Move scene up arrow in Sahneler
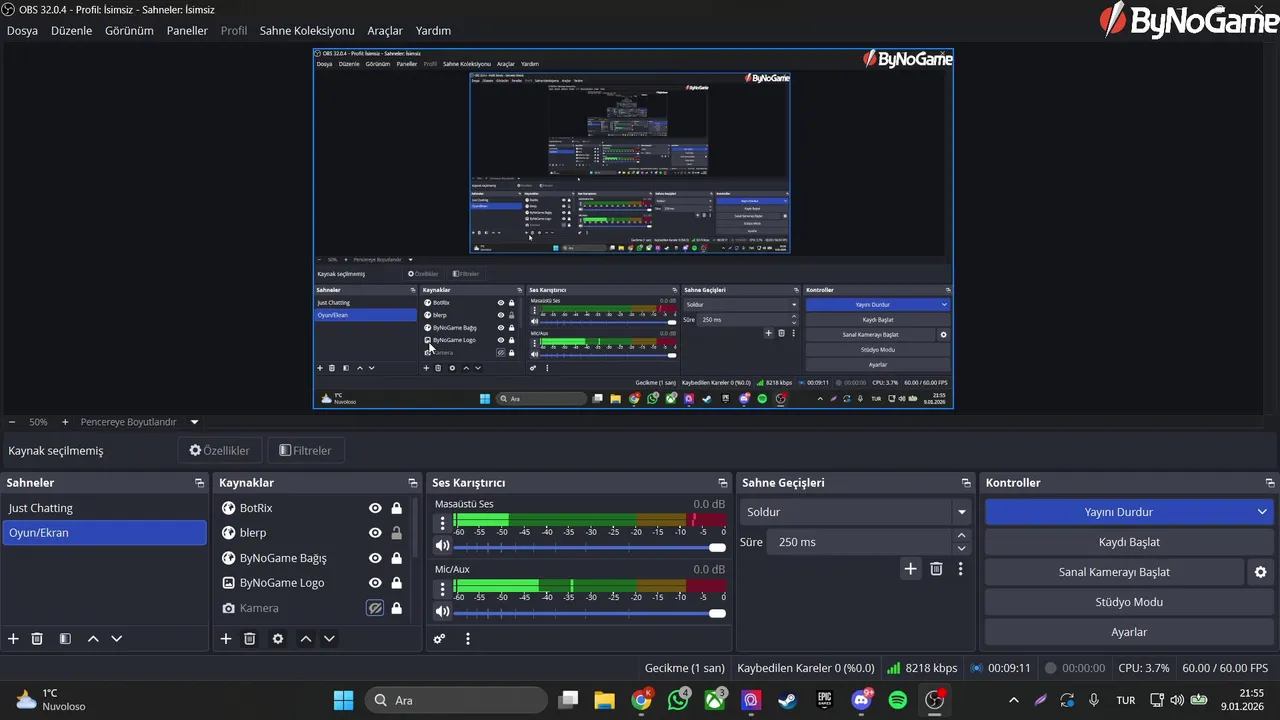This screenshot has height=720, width=1280. 93,639
